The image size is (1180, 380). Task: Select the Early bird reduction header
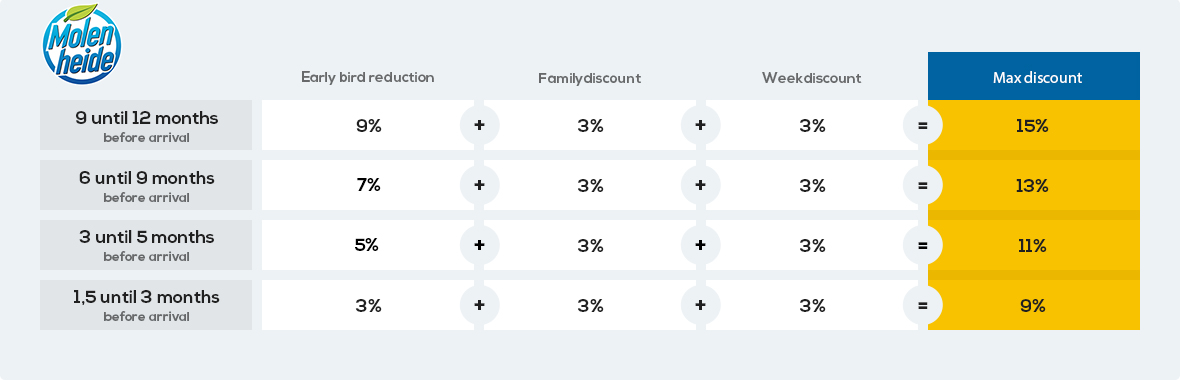tap(368, 77)
